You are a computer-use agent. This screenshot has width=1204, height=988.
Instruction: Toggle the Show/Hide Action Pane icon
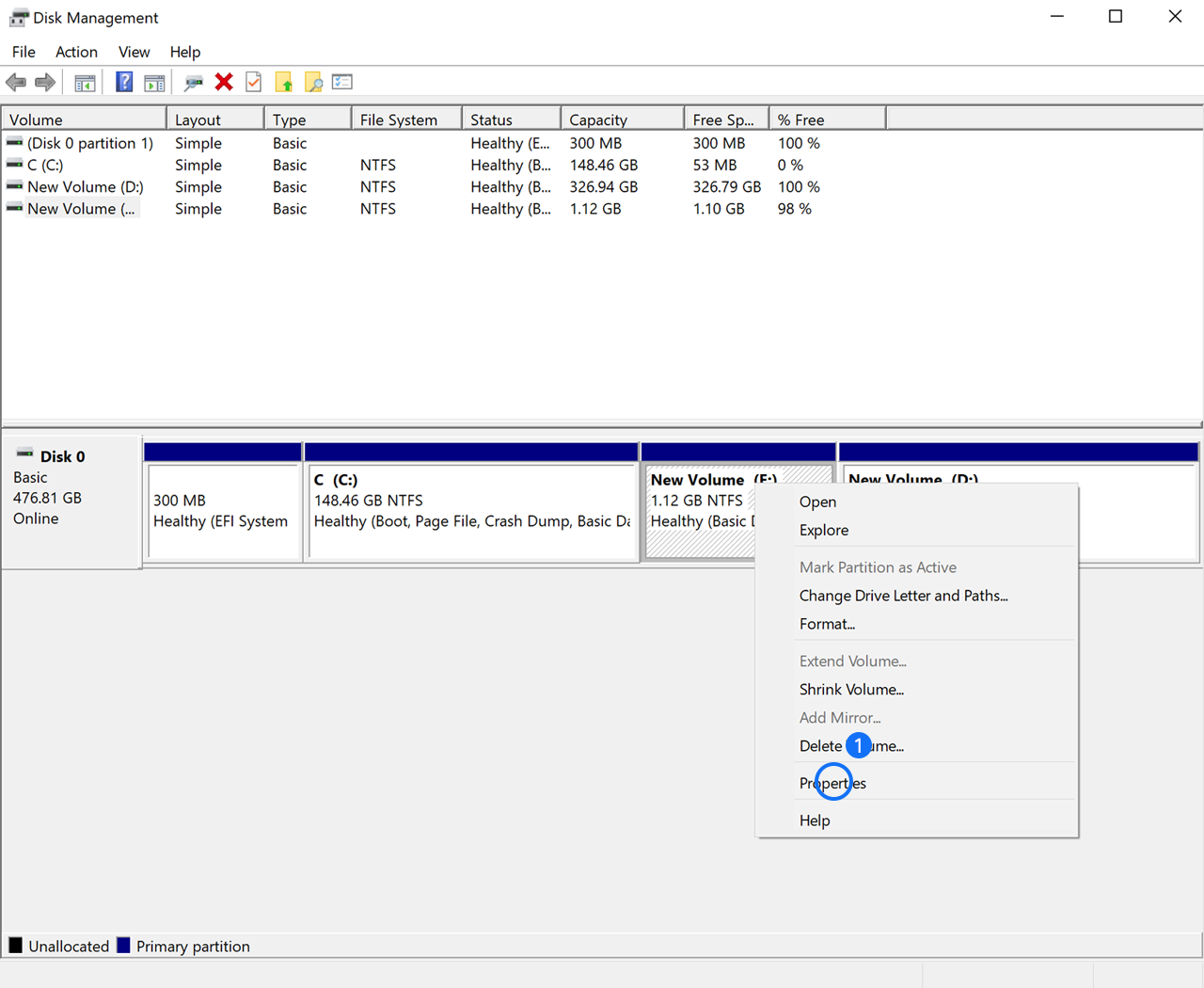pyautogui.click(x=154, y=83)
